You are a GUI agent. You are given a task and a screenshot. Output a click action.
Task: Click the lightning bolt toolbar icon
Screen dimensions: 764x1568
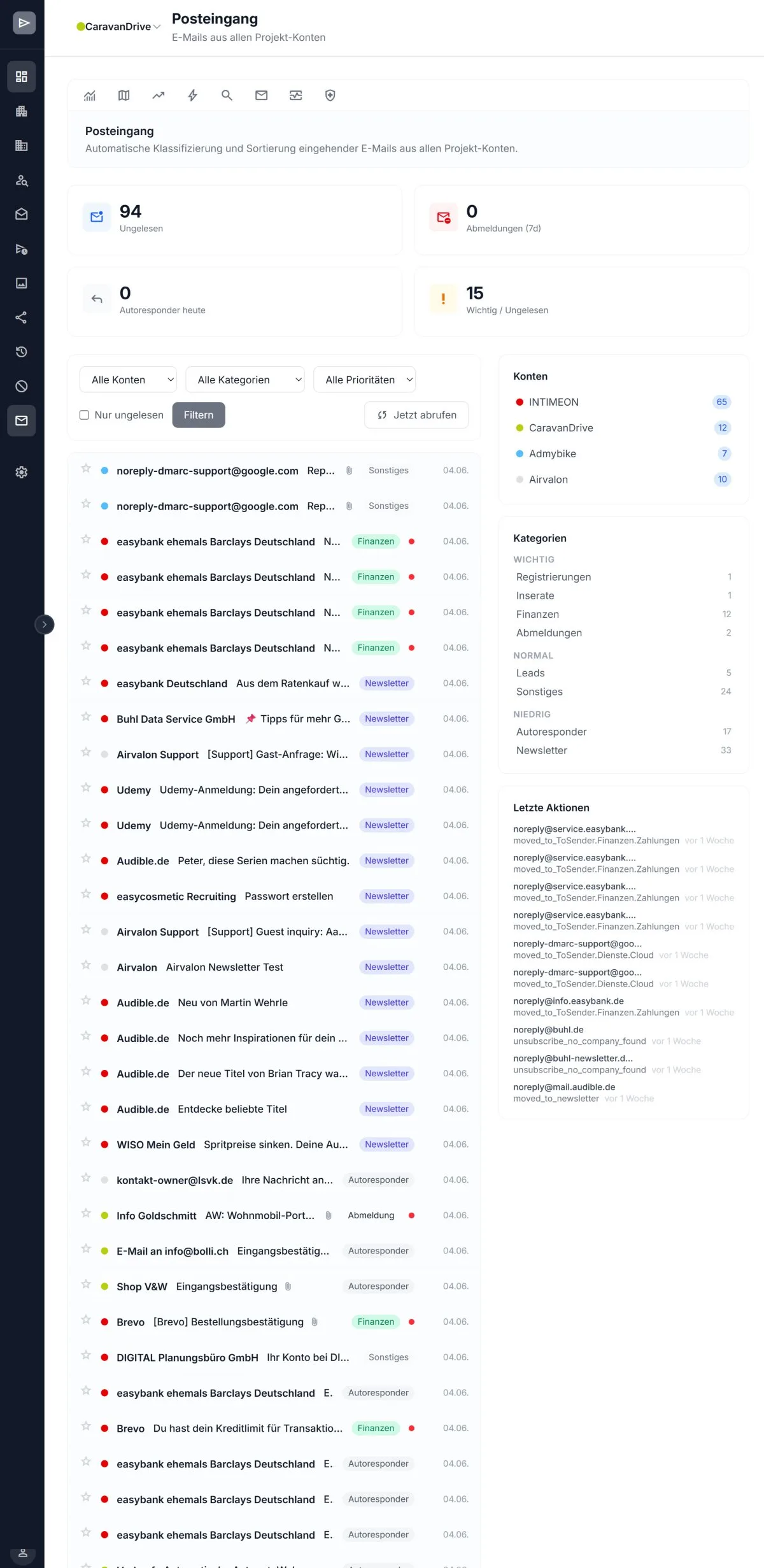pos(192,96)
